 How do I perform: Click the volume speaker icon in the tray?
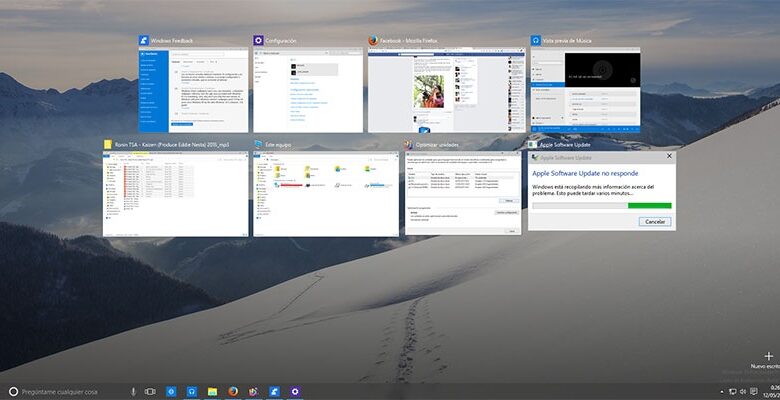point(743,392)
